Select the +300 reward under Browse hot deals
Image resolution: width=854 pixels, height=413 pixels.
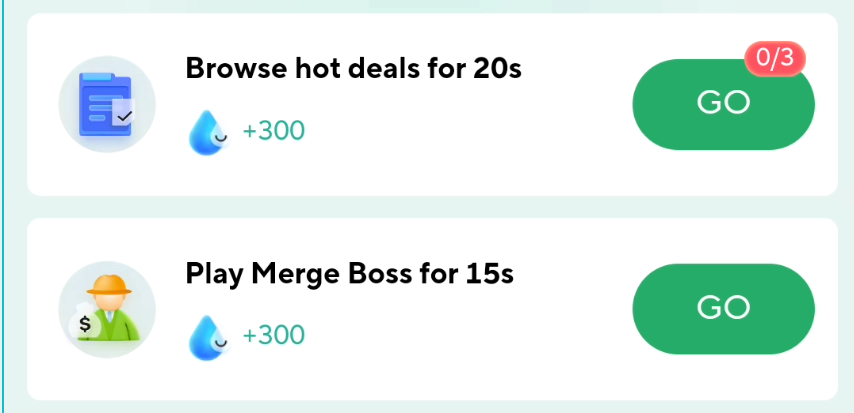pyautogui.click(x=273, y=131)
